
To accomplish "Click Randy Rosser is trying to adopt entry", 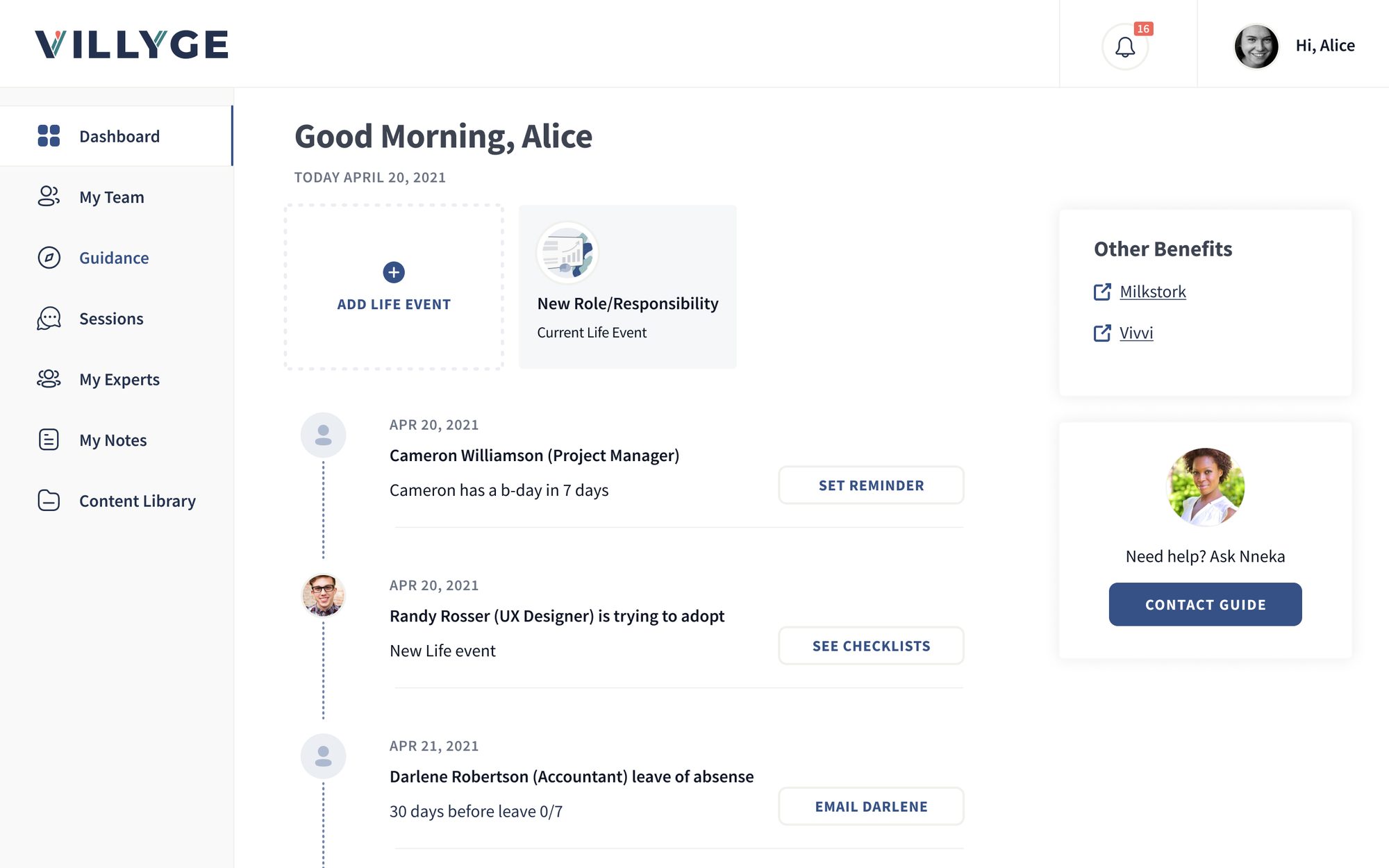I will (557, 616).
